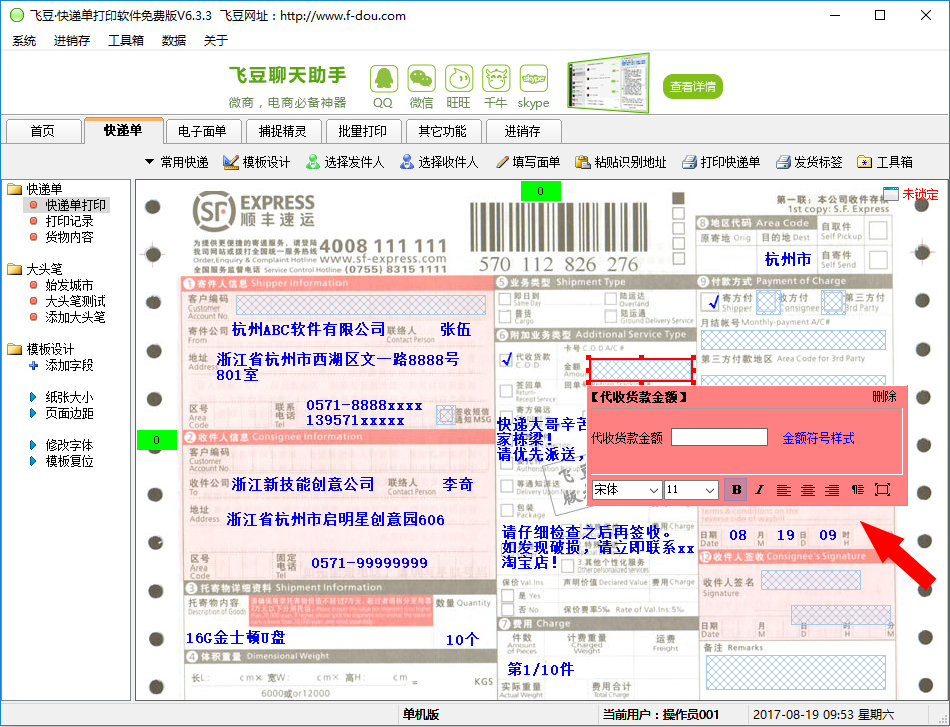Open the 工具箱 toolbar button

pyautogui.click(x=885, y=162)
